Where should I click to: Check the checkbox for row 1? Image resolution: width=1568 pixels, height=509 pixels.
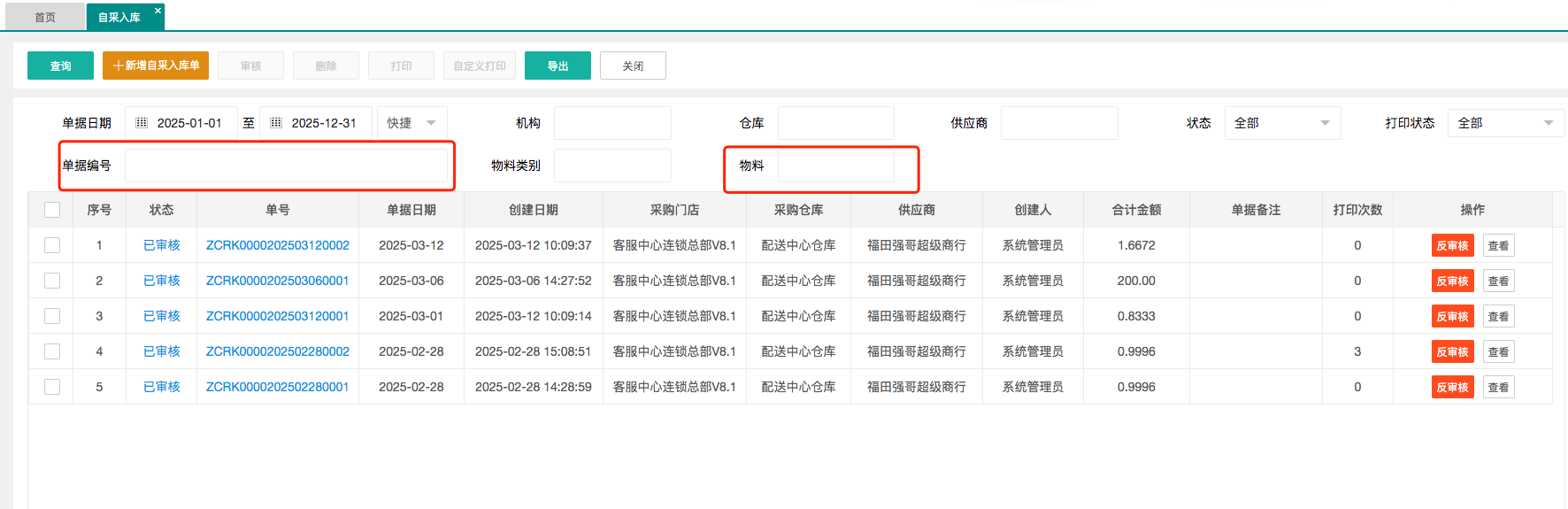click(52, 245)
